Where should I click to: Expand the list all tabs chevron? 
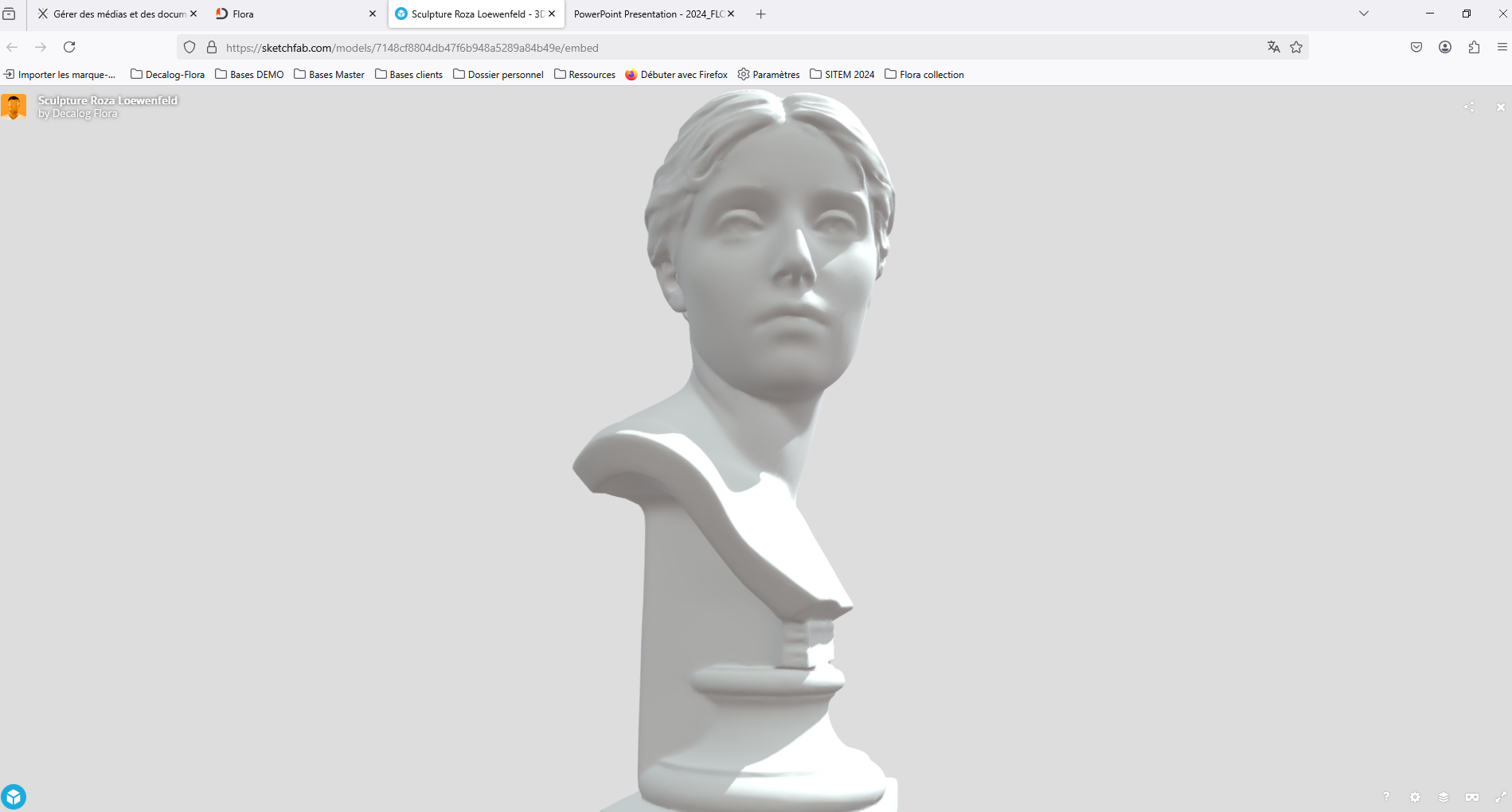pos(1364,14)
